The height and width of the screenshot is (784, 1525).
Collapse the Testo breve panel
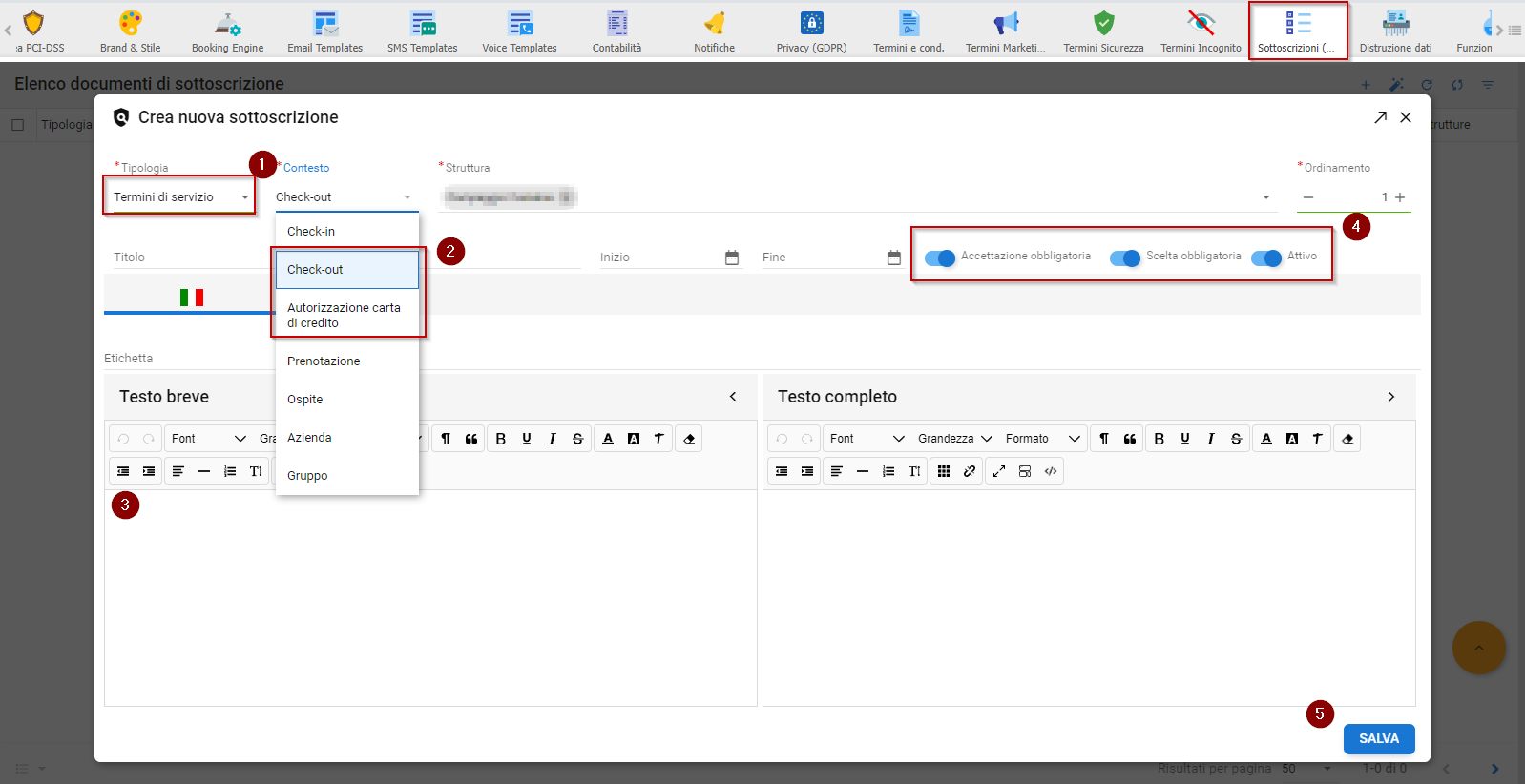pyautogui.click(x=733, y=397)
